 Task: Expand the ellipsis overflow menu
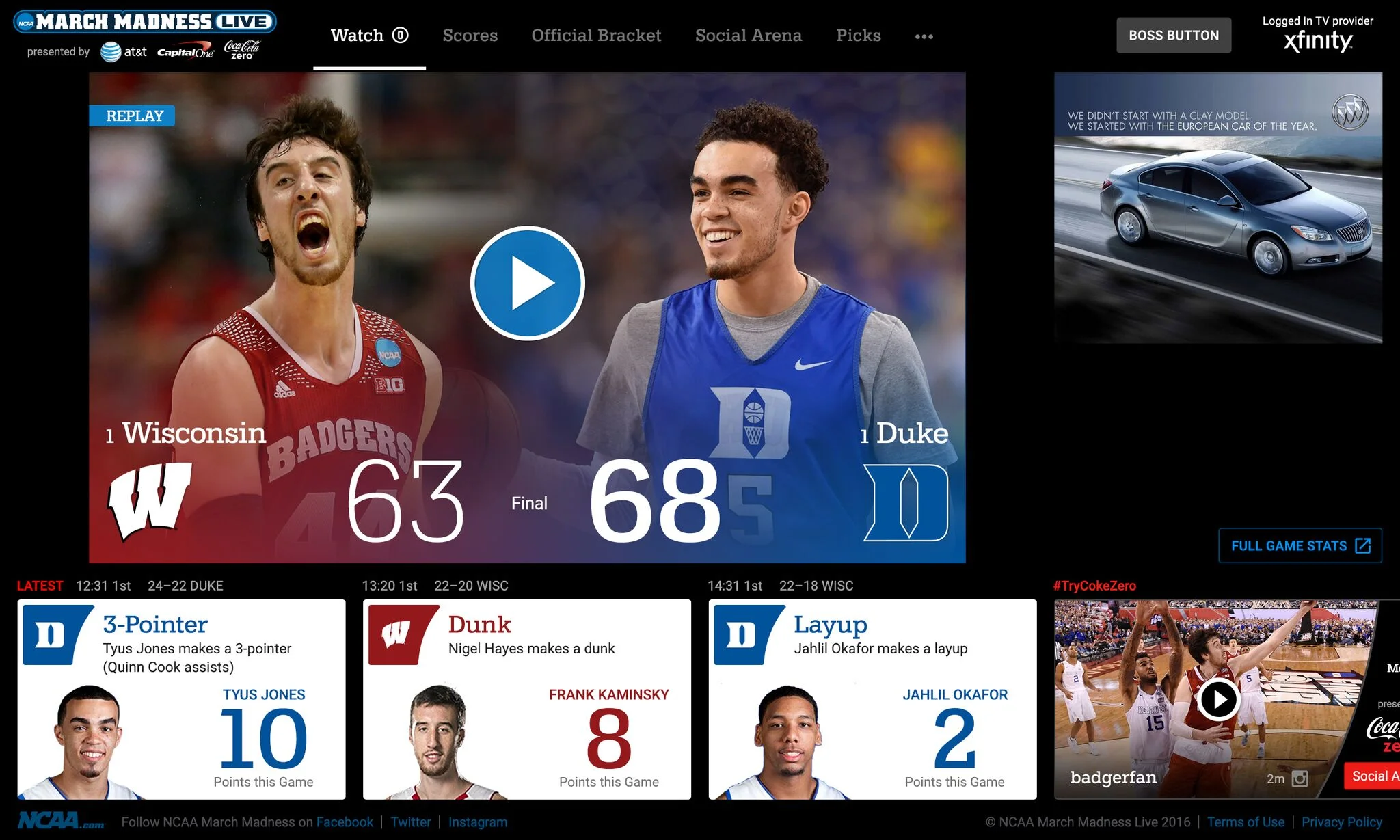tap(924, 37)
